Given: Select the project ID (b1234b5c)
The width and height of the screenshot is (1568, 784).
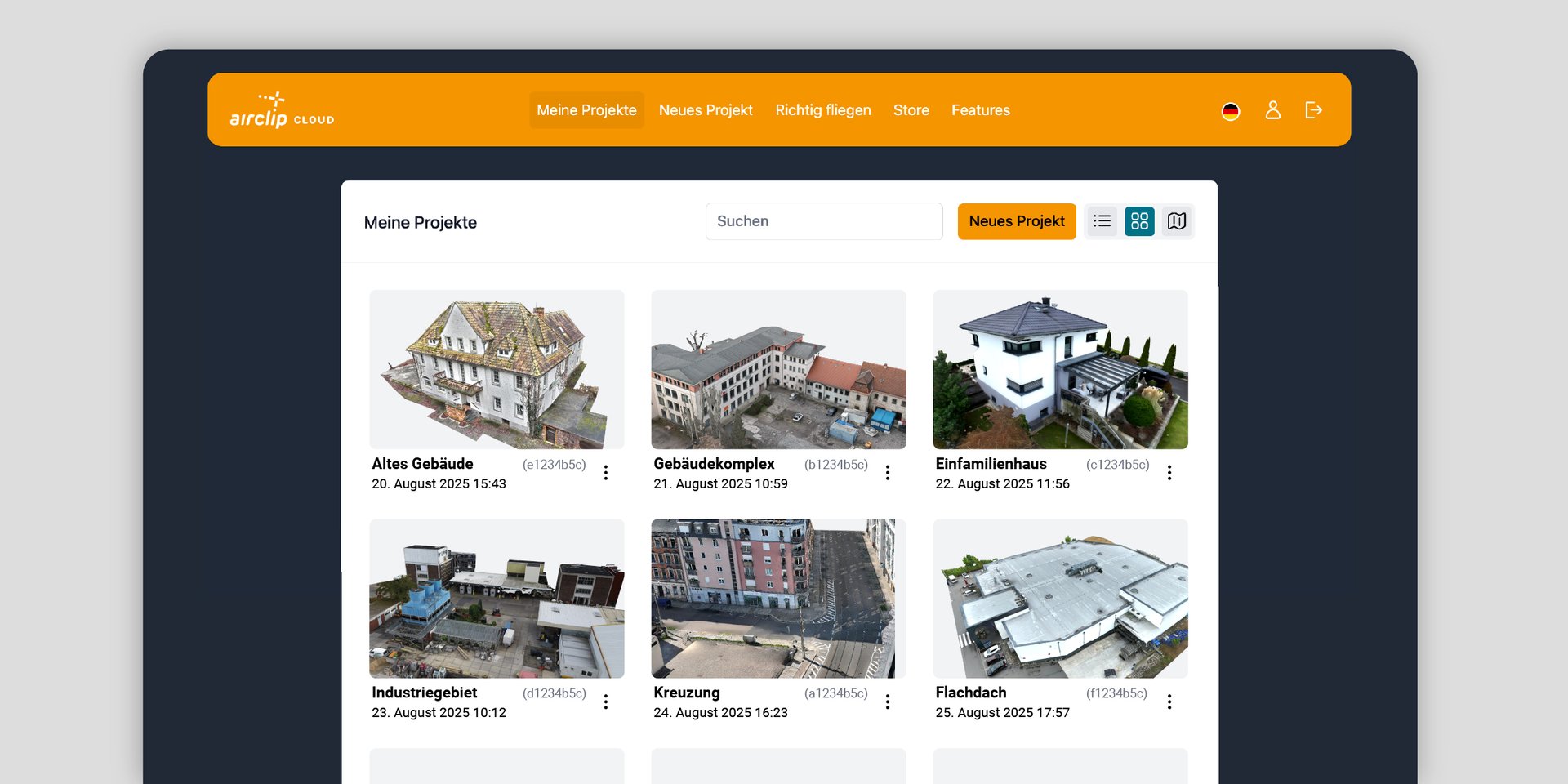Looking at the screenshot, I should pos(836,465).
